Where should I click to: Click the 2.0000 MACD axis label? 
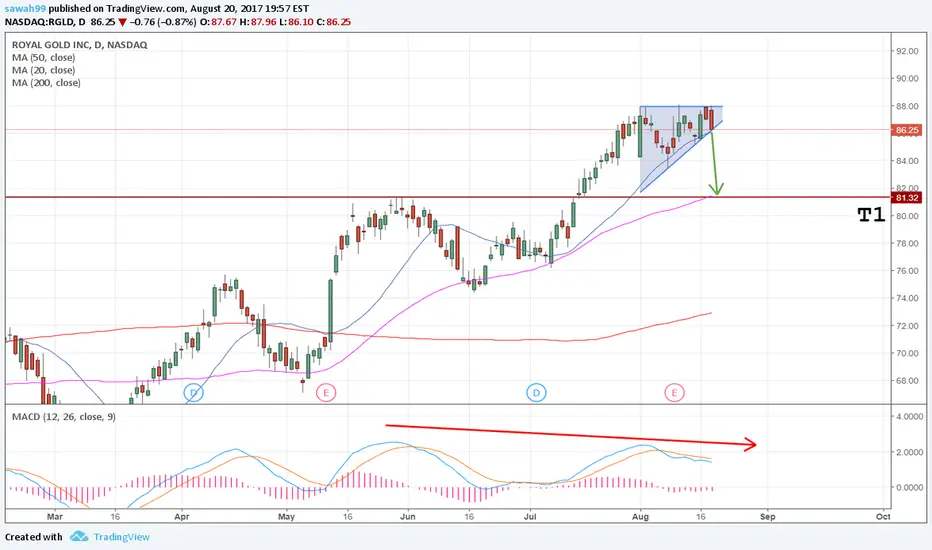(910, 452)
